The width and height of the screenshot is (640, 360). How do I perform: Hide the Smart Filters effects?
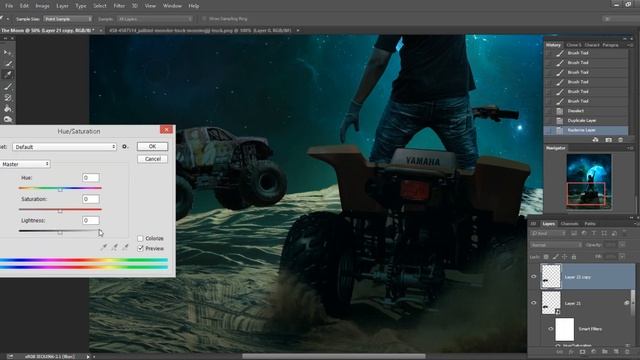(551, 329)
